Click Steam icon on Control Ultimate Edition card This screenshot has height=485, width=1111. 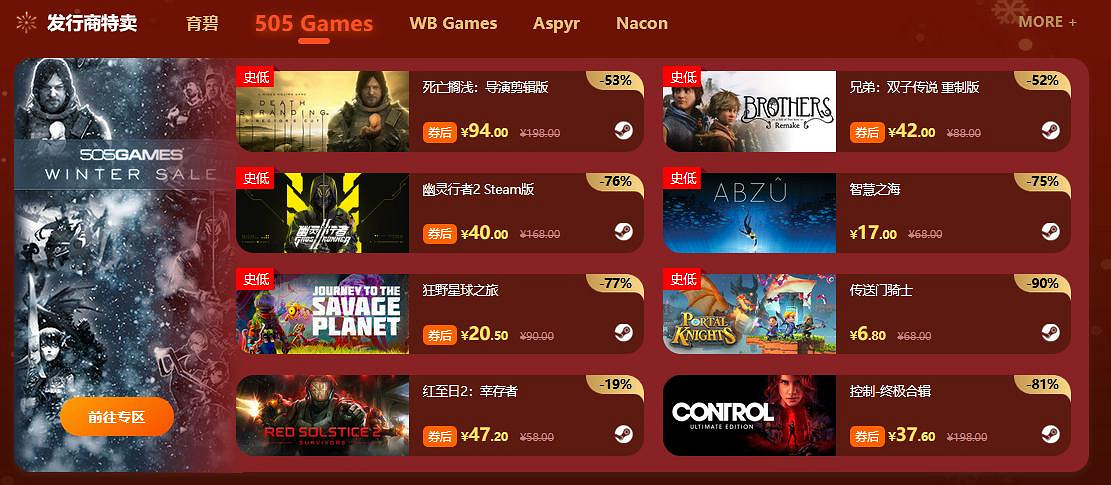pos(1051,434)
